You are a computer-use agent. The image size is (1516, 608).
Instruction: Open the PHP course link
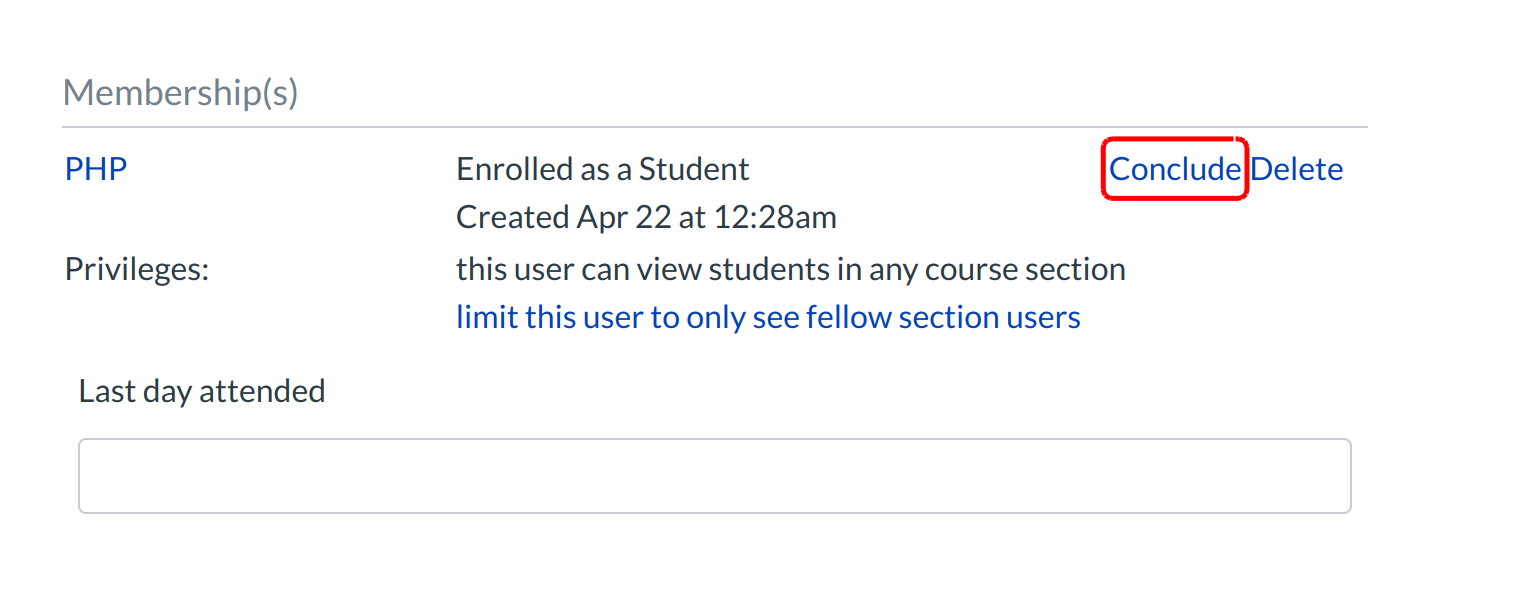(x=96, y=169)
